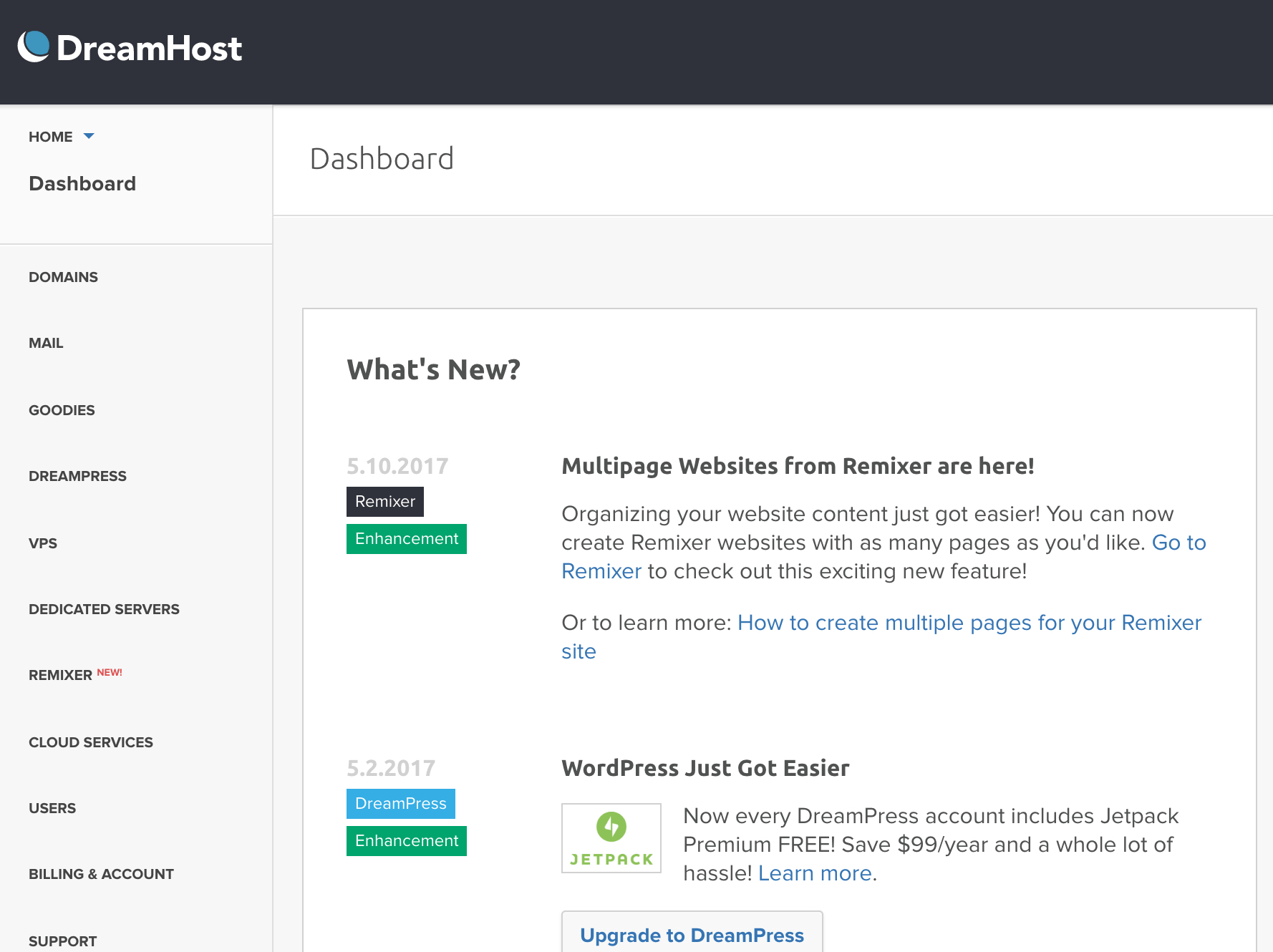Click the DreamPress tag badge

point(401,803)
